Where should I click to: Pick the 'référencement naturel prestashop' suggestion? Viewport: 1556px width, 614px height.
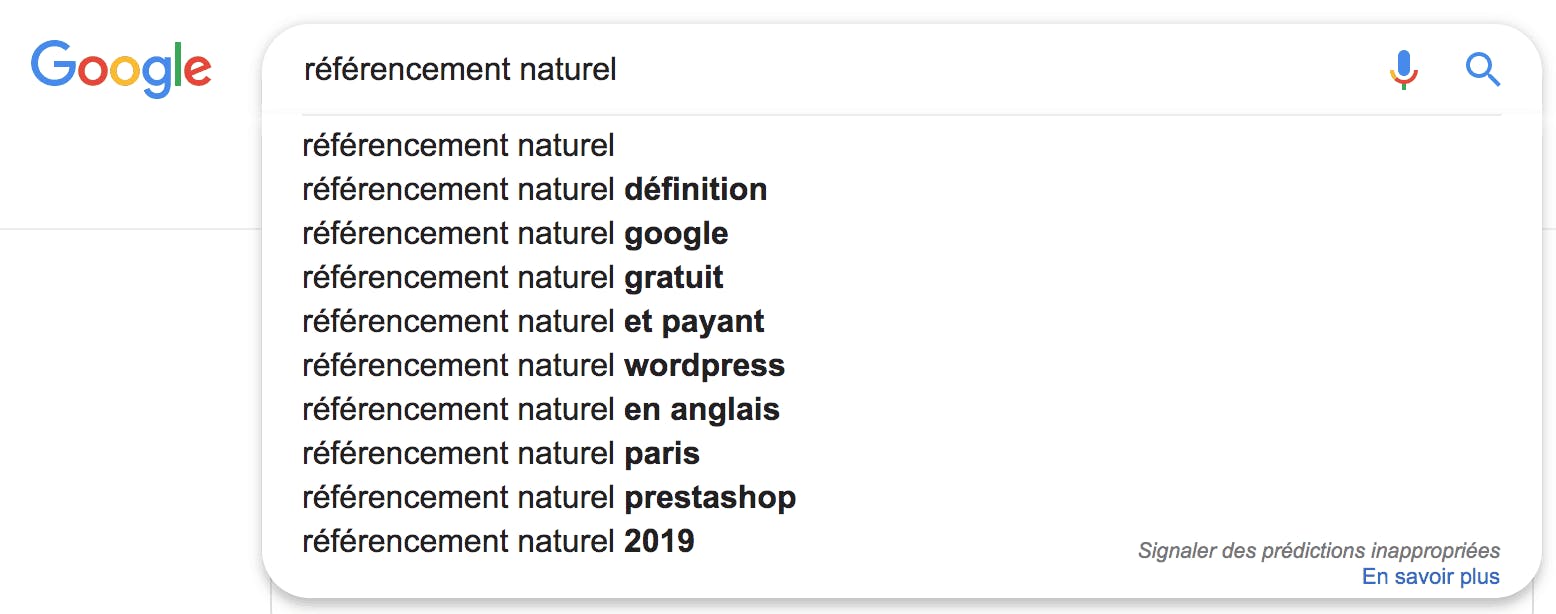549,498
